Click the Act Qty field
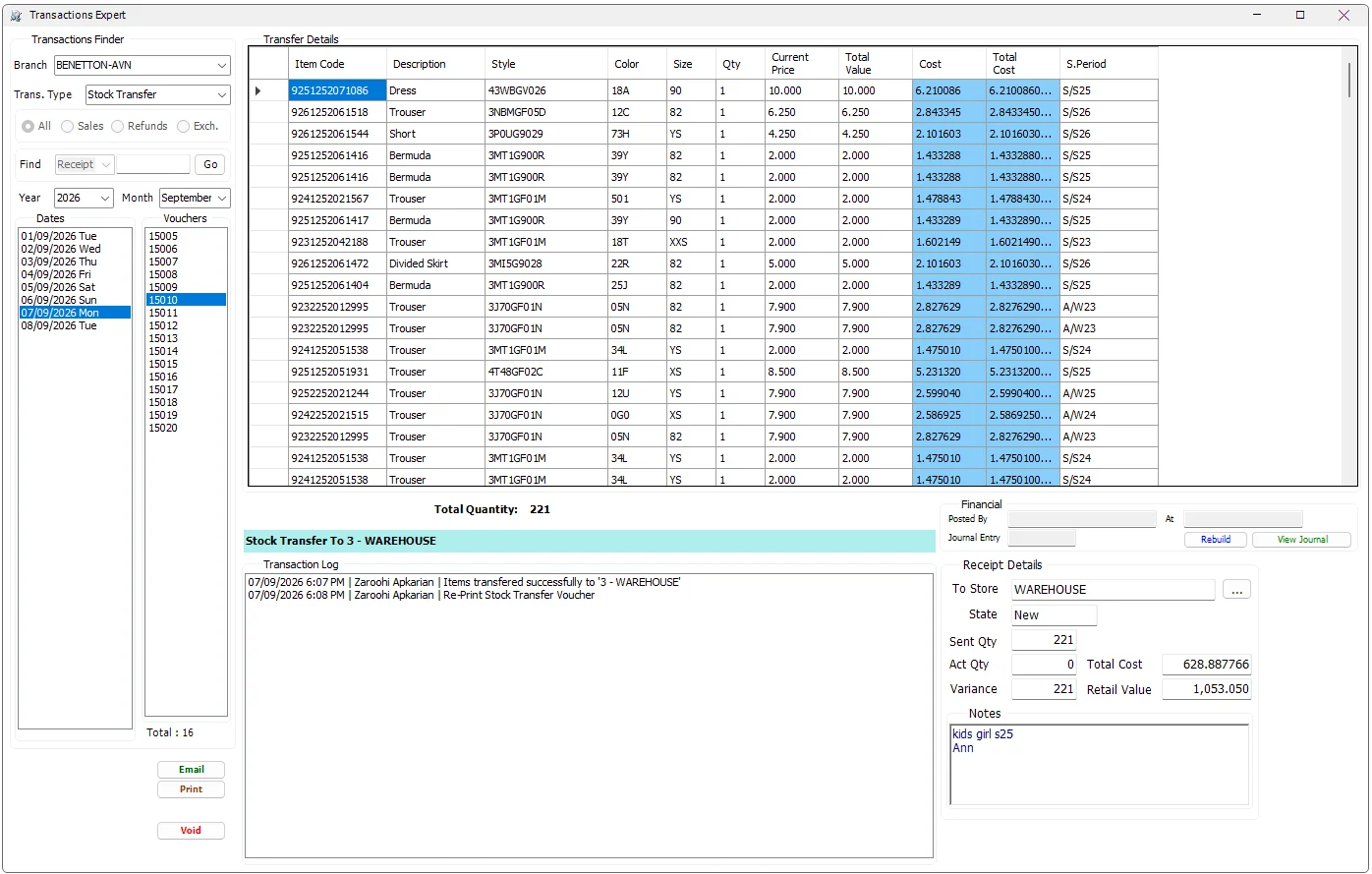Screen dimensions: 1372x874 [x=1044, y=666]
